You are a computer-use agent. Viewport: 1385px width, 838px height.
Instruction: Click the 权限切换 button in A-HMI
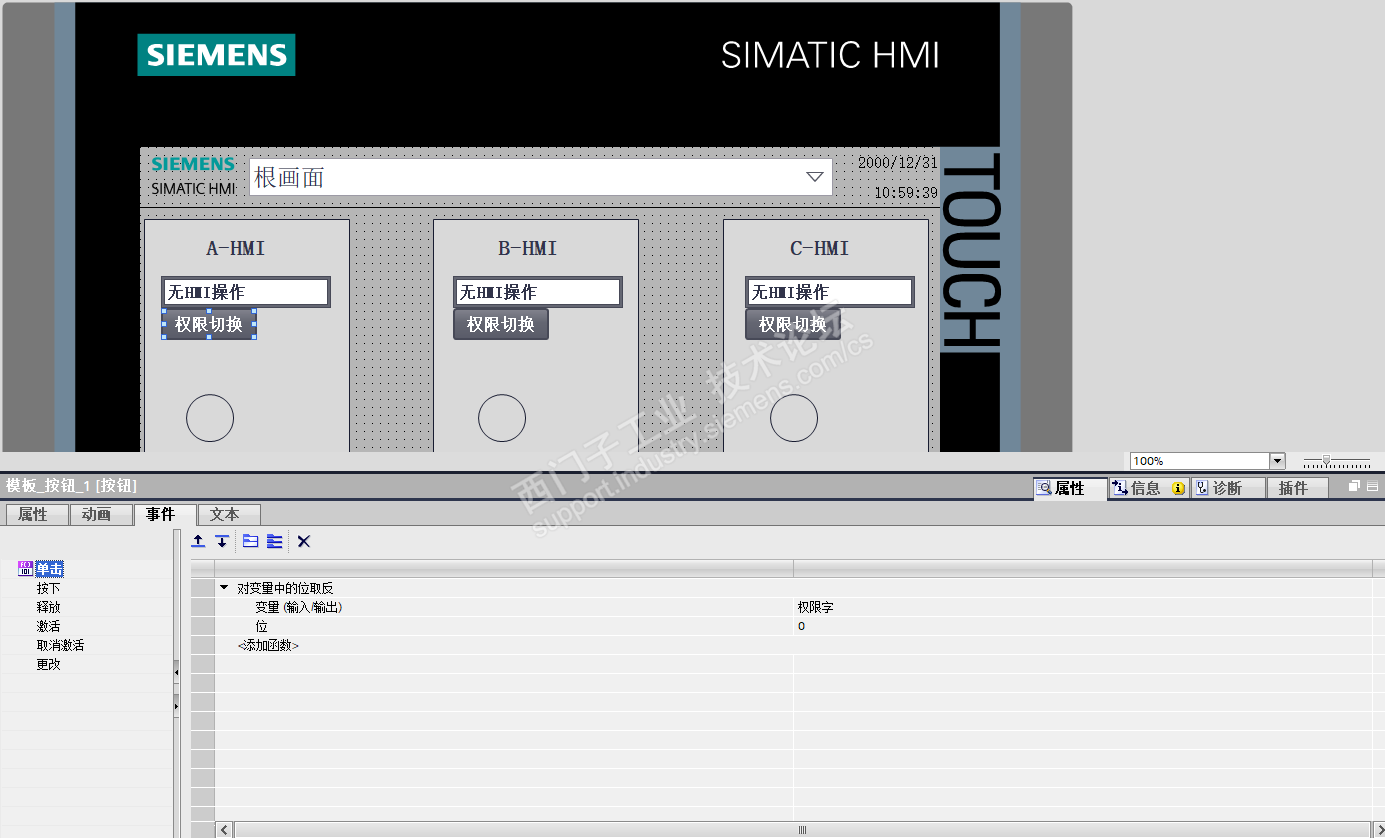click(x=209, y=324)
